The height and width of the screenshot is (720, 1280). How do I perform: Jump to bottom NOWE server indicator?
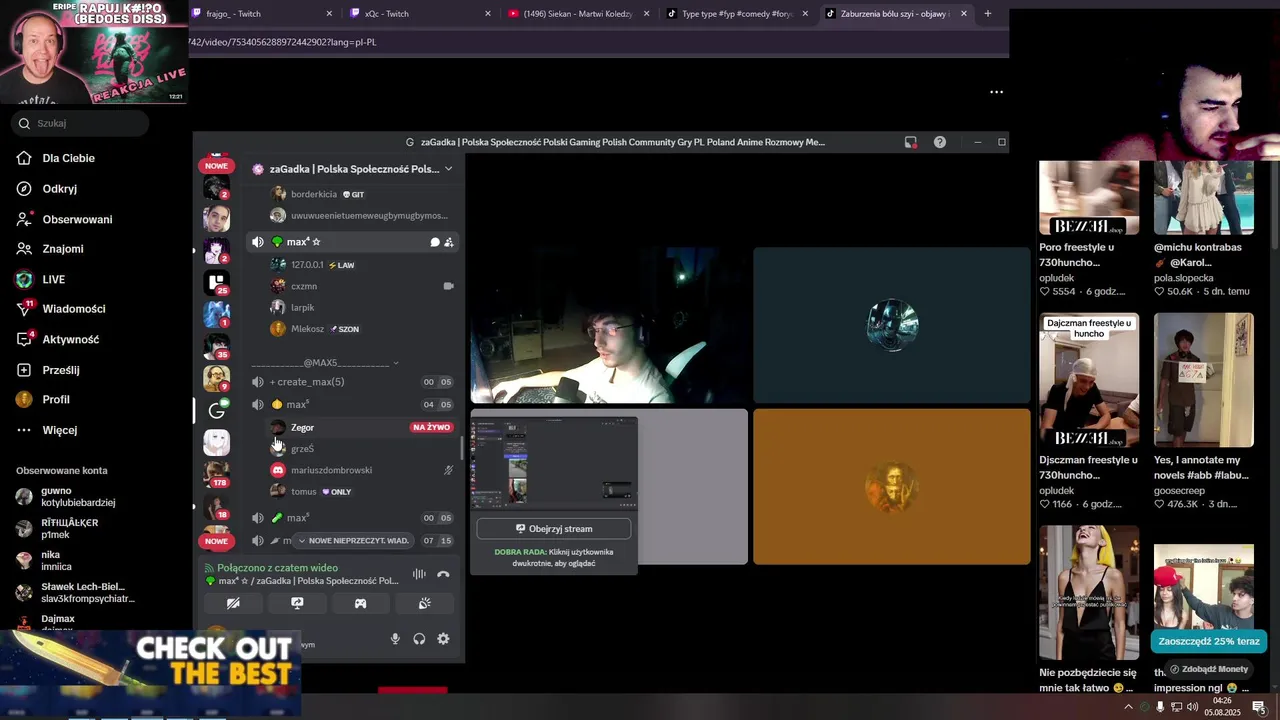[x=217, y=541]
